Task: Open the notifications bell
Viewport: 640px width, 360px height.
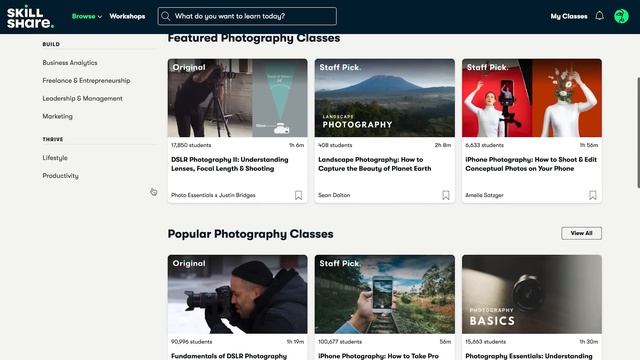Action: point(599,16)
